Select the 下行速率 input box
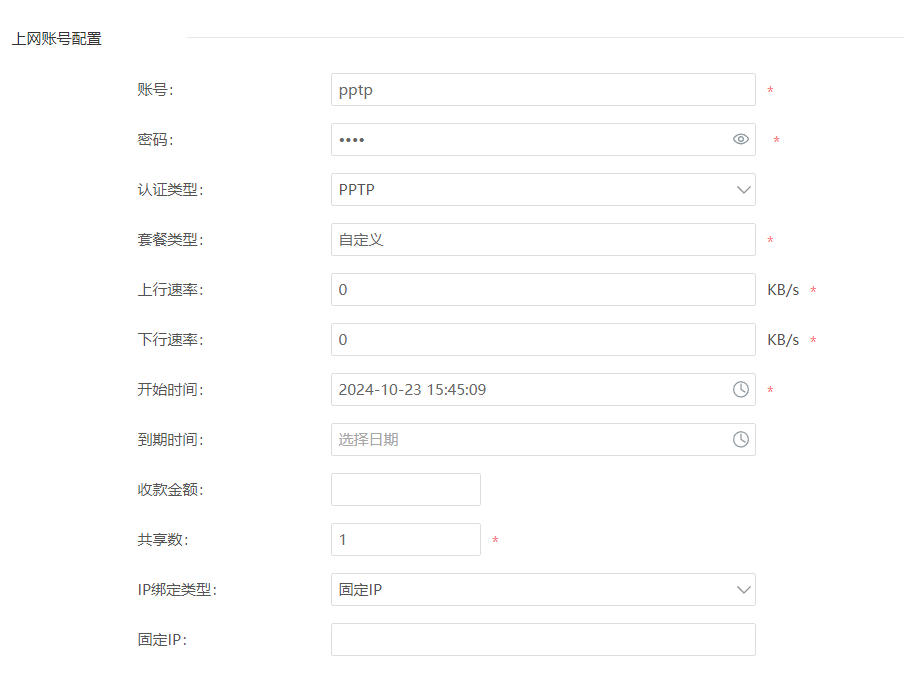The image size is (904, 681). 543,340
